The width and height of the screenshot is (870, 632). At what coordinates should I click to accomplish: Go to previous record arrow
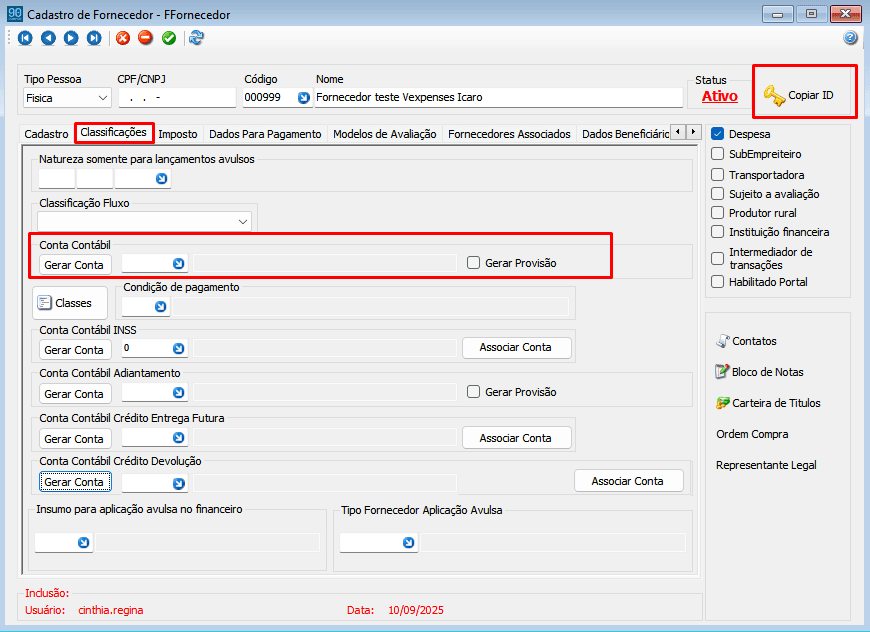click(x=48, y=38)
